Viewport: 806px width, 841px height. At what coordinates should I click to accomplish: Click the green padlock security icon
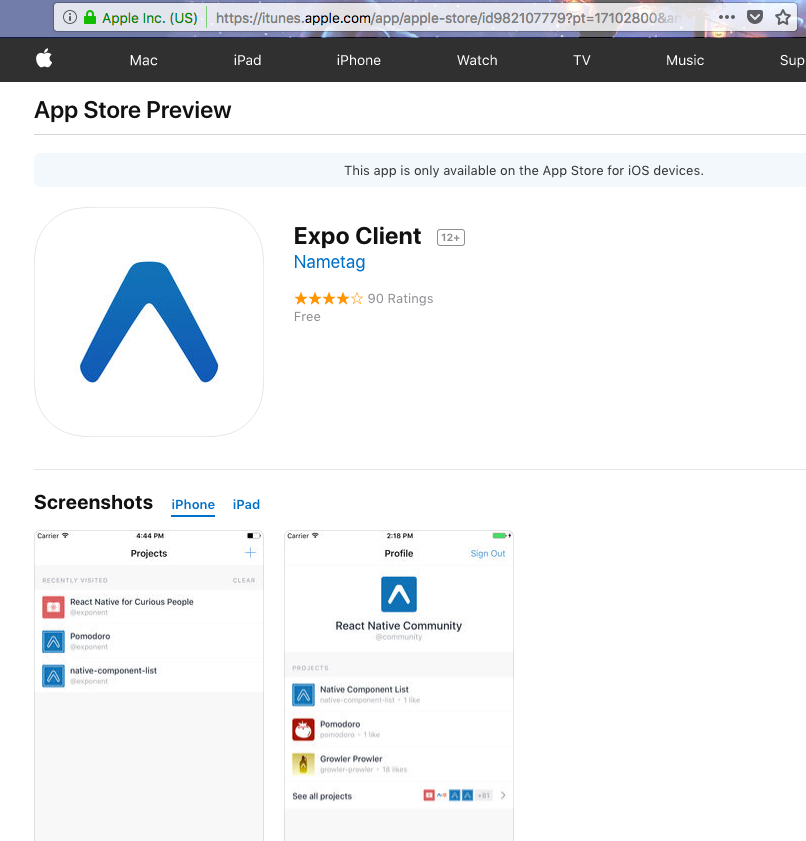point(90,17)
